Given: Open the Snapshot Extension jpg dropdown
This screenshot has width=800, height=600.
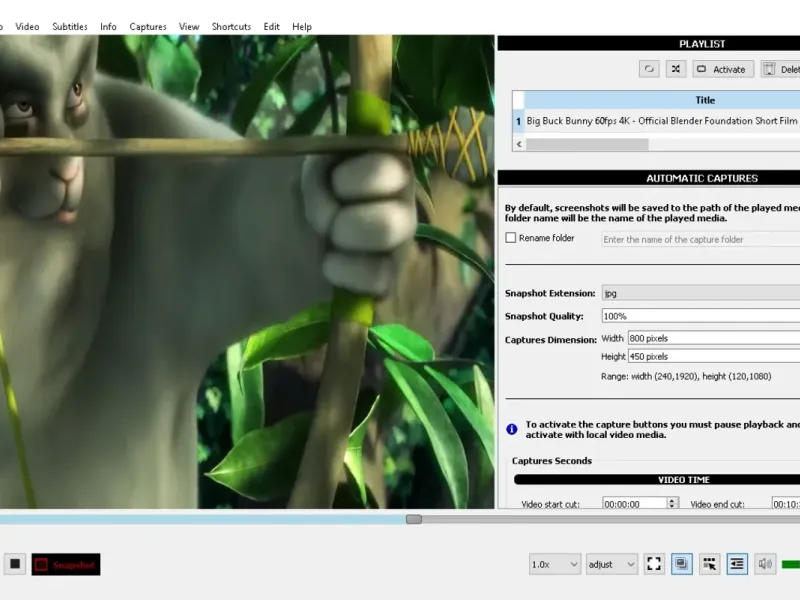Looking at the screenshot, I should tap(700, 293).
